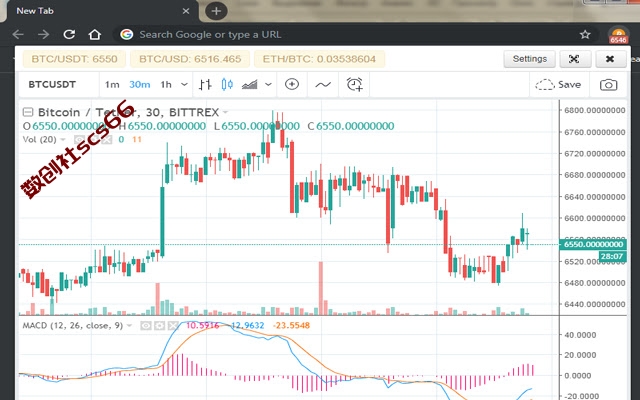Open the Vol (20) indicator dropdown arrow

coord(63,140)
